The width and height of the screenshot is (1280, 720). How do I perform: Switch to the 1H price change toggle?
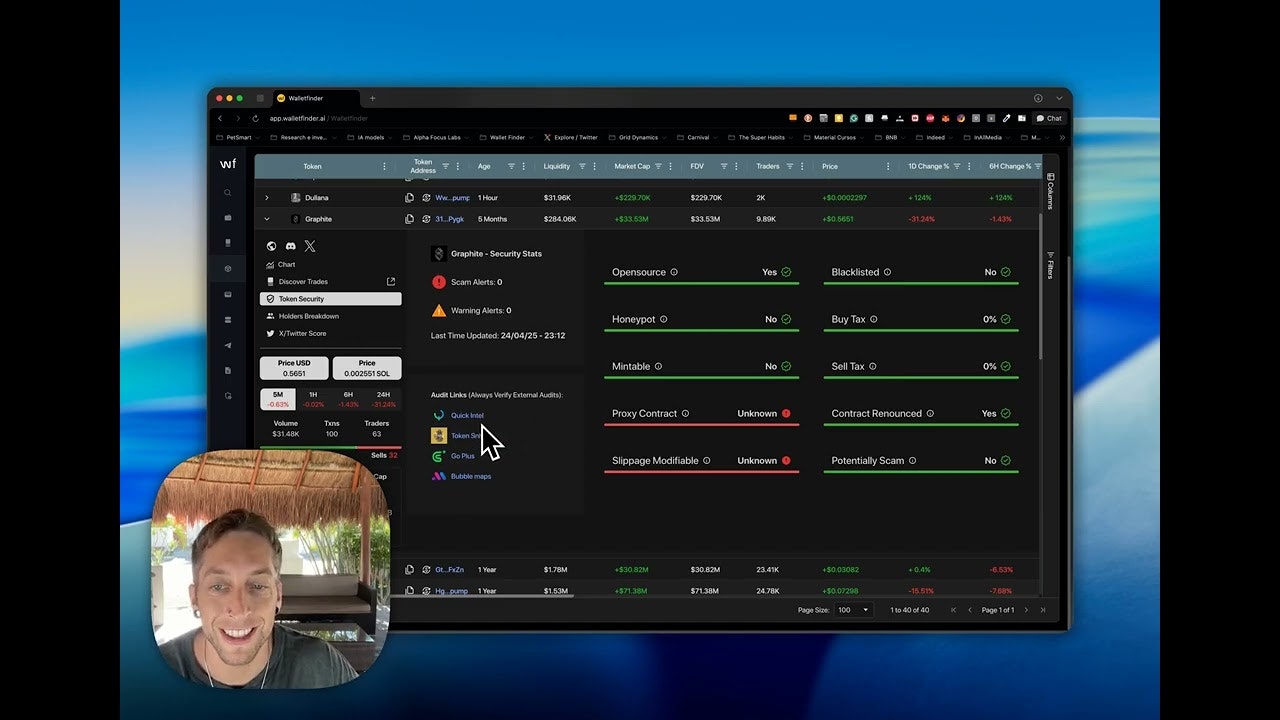coord(313,399)
